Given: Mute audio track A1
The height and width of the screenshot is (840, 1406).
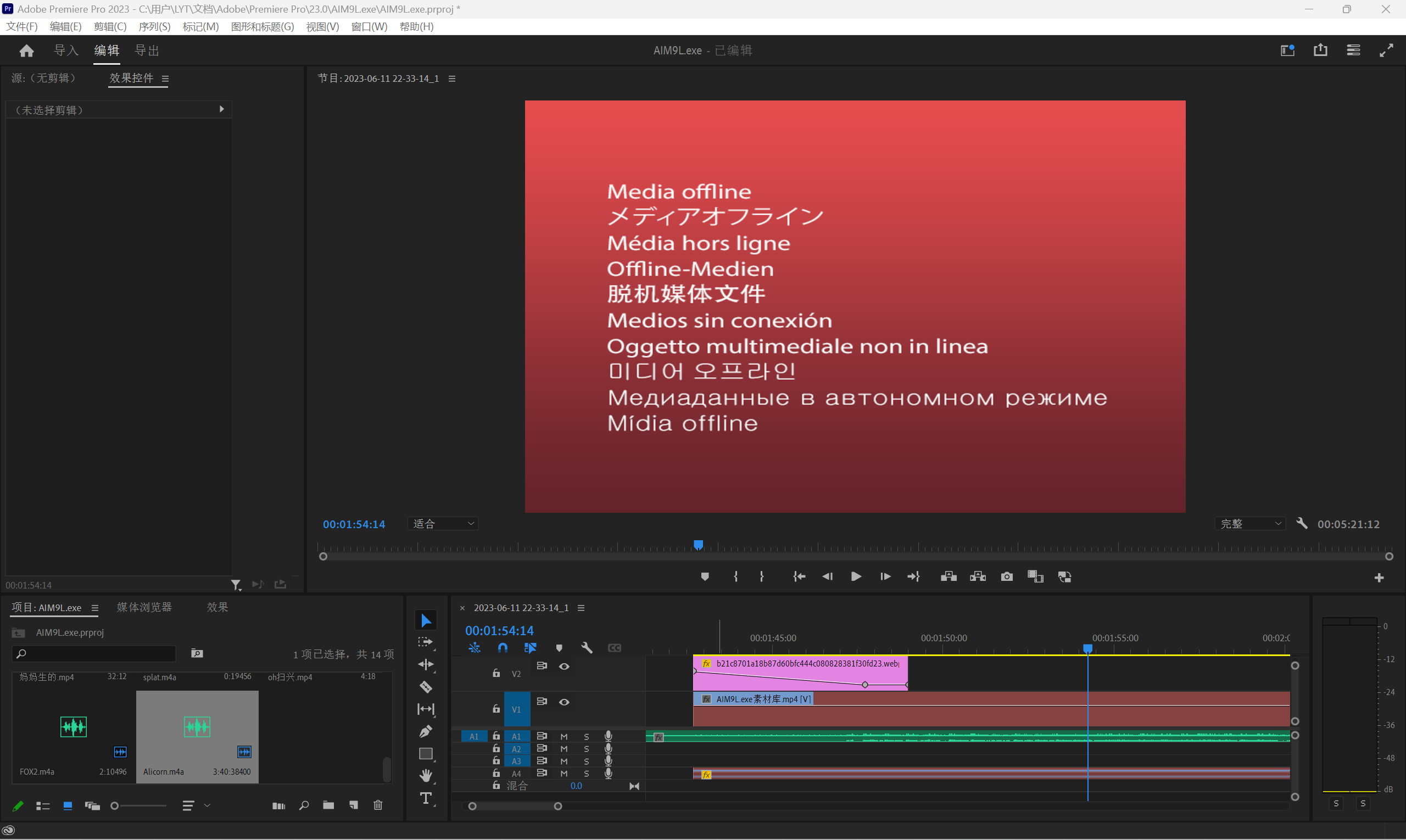Looking at the screenshot, I should 564,736.
